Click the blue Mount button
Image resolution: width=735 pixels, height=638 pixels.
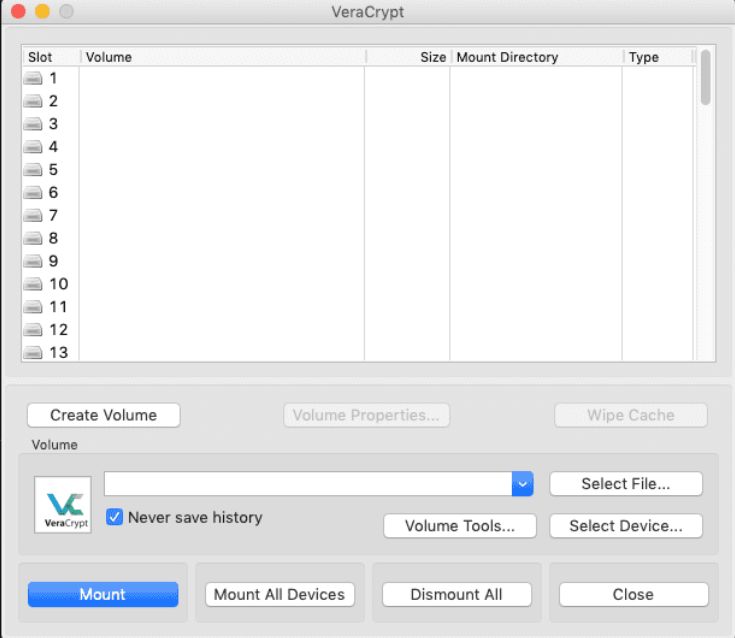103,594
